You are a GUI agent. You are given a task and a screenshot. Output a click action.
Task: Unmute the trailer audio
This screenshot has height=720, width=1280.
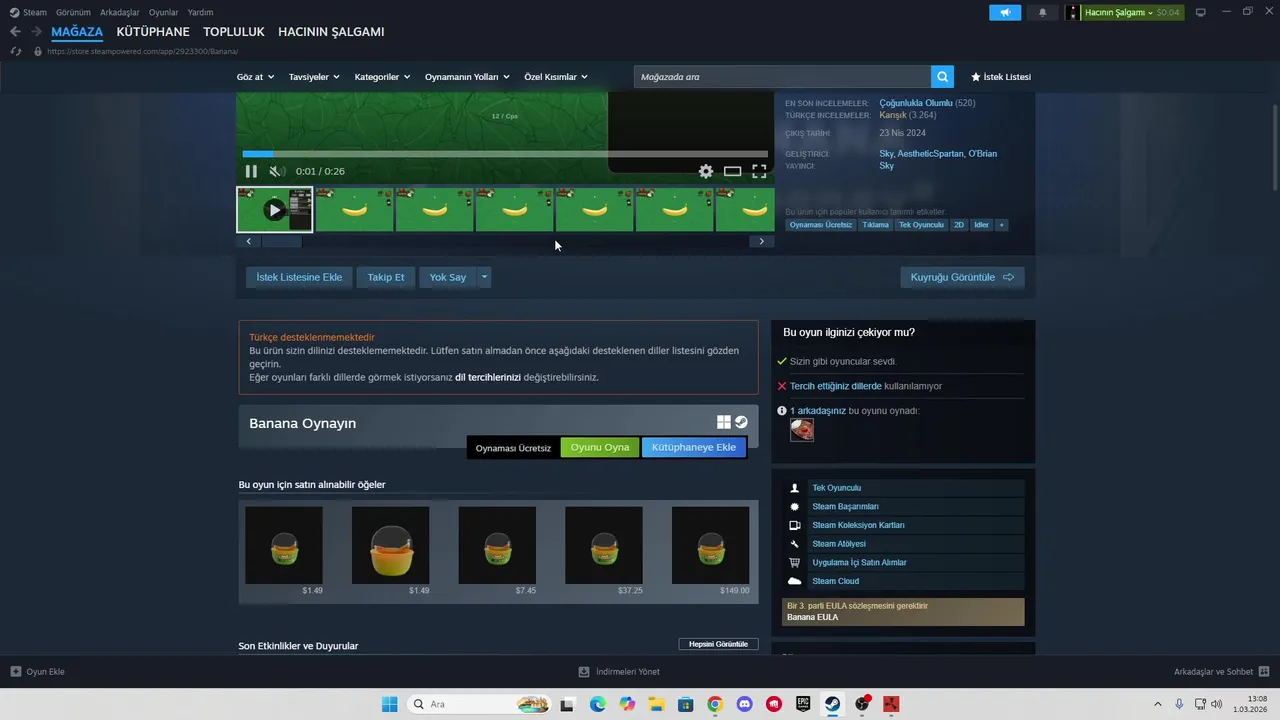click(x=277, y=171)
